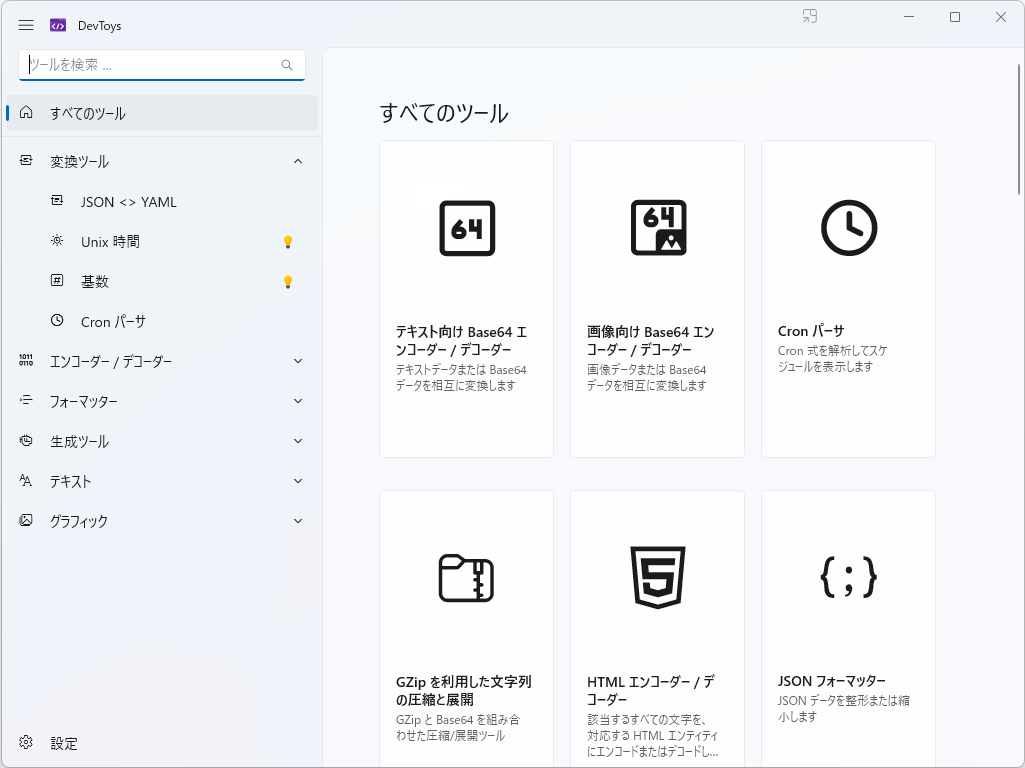Toggle favorite lightbulb next to Unix 時間

tap(288, 241)
